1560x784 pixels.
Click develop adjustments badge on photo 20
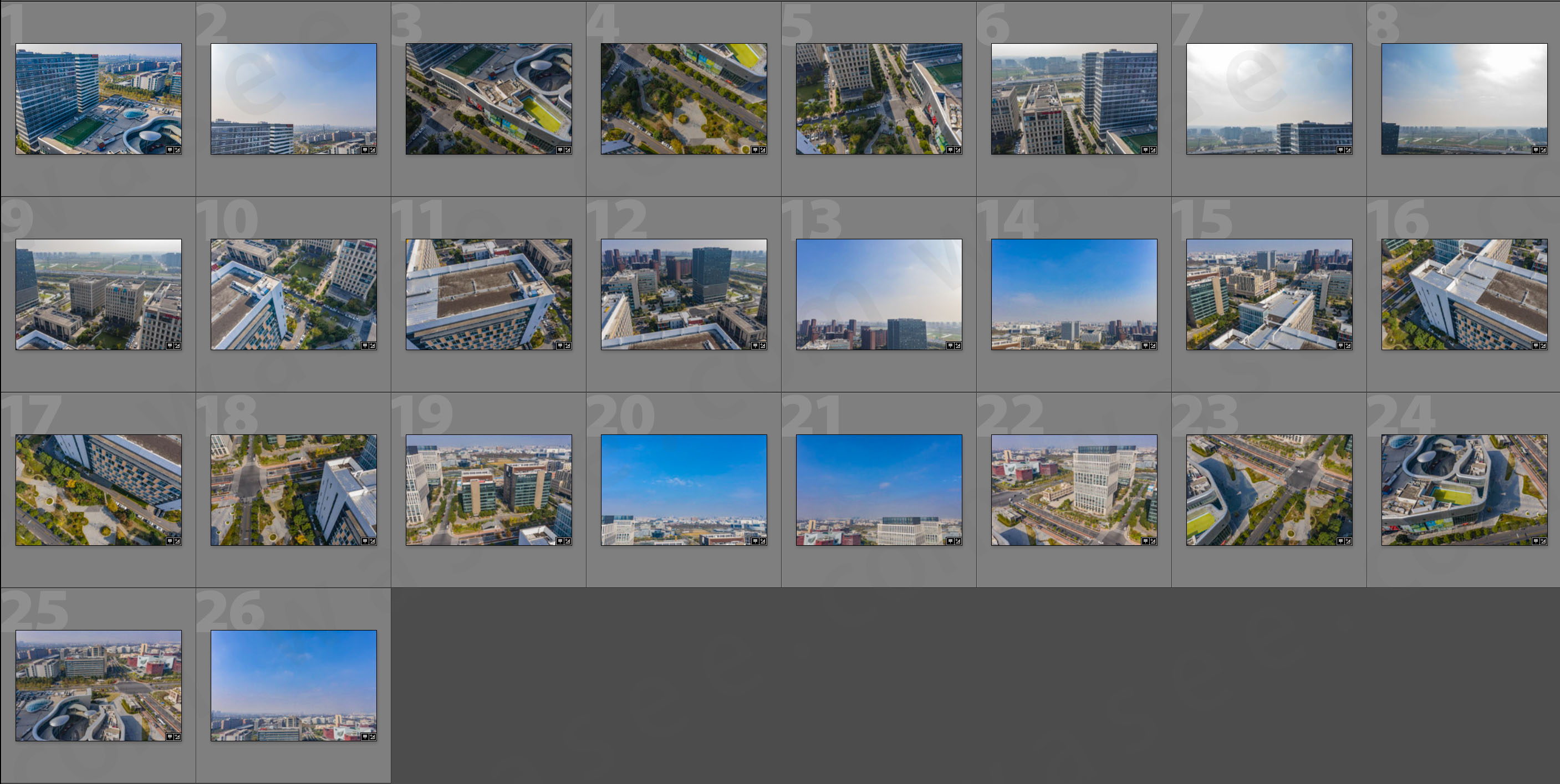[x=762, y=541]
